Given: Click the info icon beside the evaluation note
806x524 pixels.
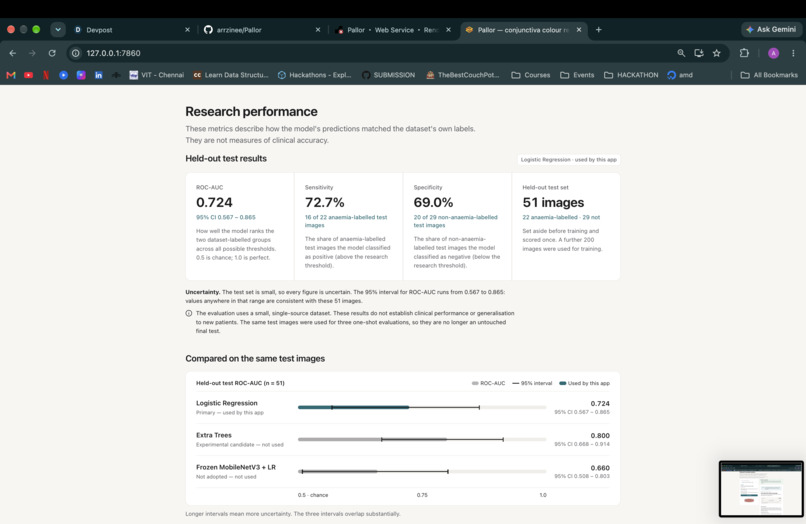Looking at the screenshot, I should [189, 313].
